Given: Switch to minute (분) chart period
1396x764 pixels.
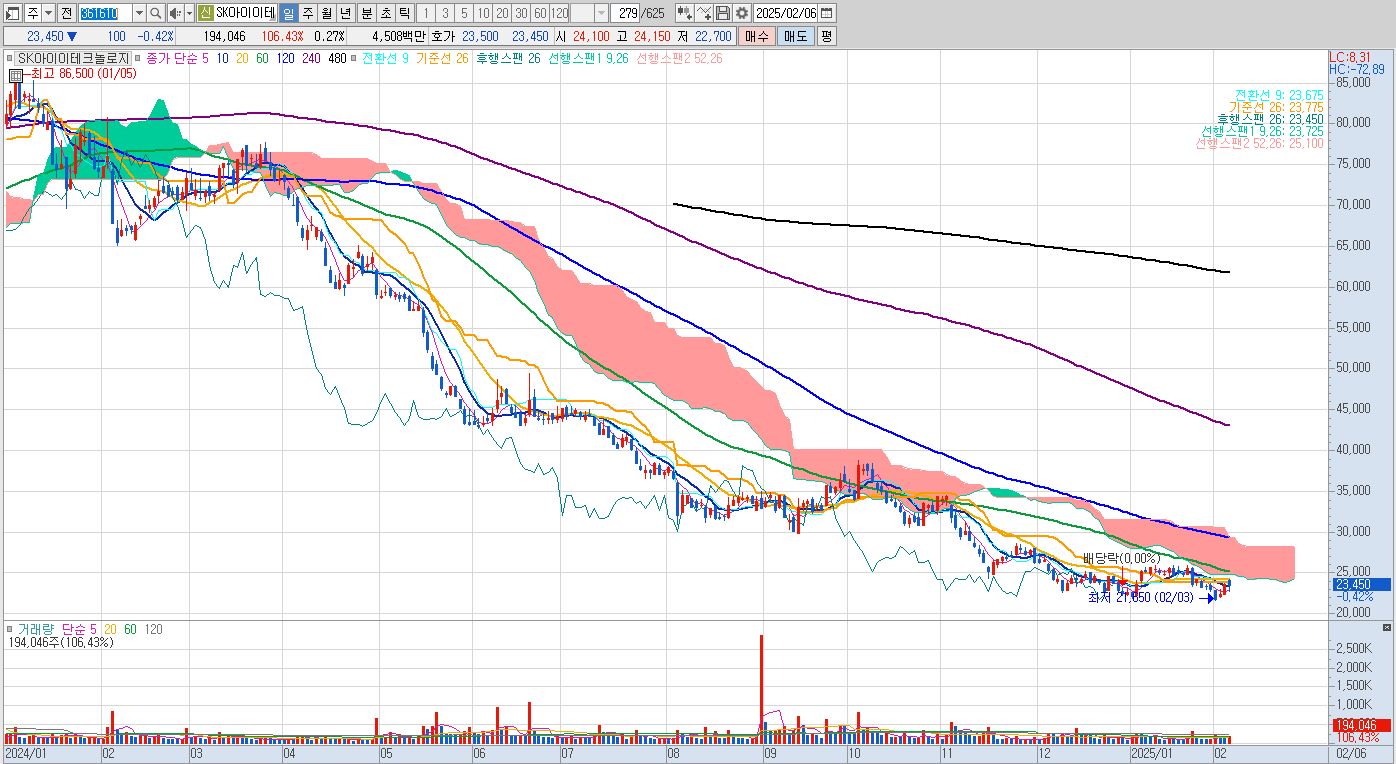Looking at the screenshot, I should [x=366, y=13].
